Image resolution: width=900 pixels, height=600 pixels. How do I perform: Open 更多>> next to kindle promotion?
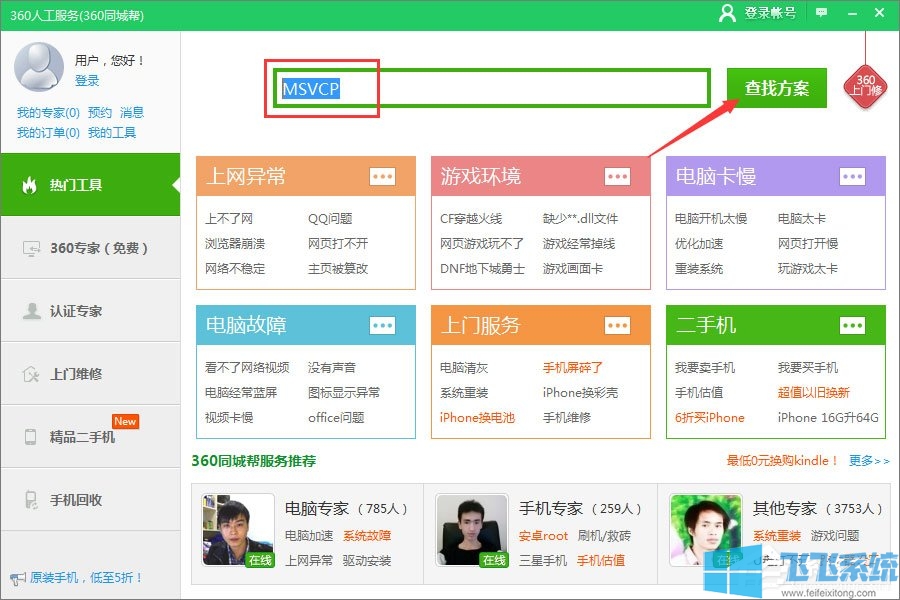(x=862, y=461)
